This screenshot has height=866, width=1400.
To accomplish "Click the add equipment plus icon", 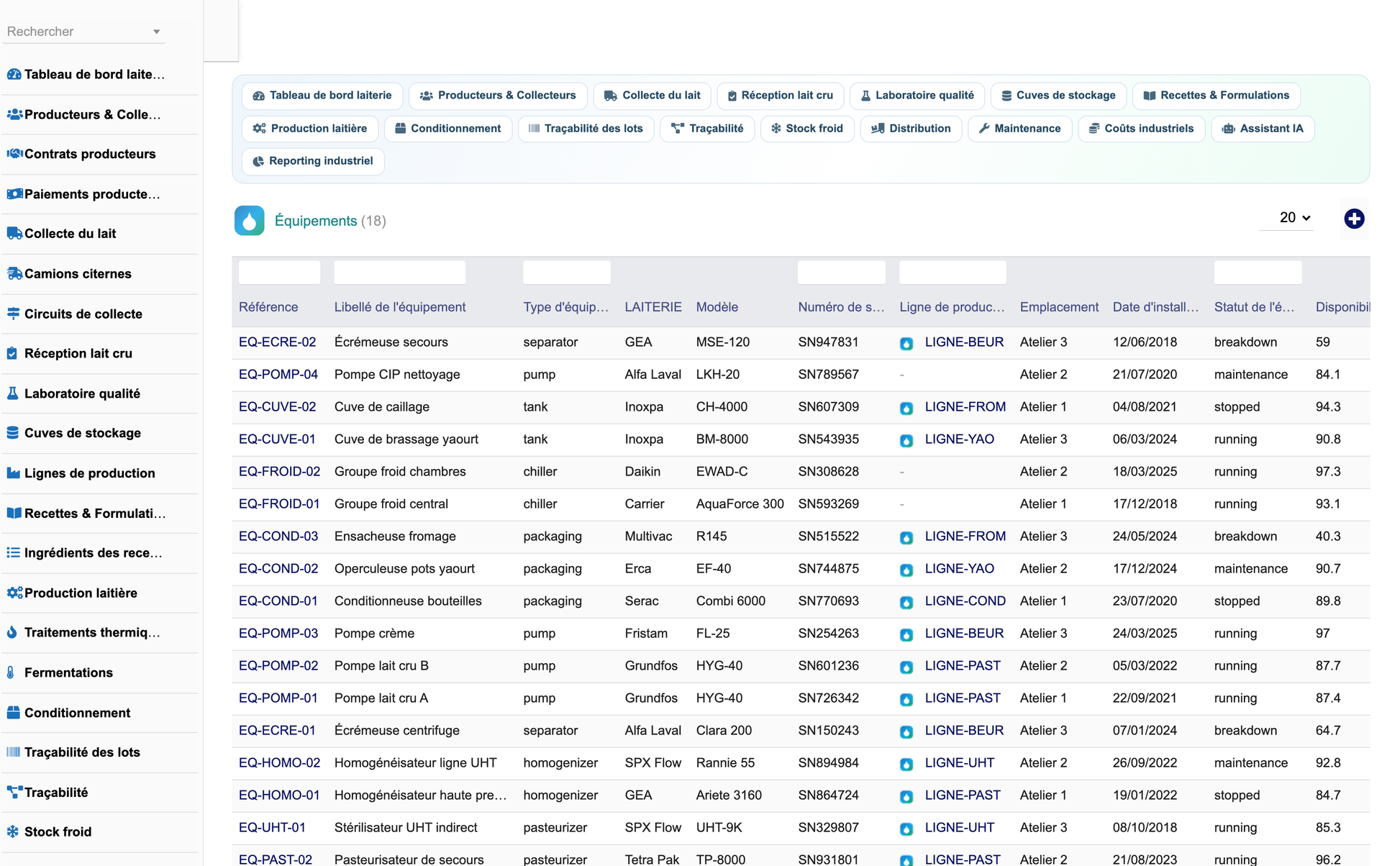I will click(1354, 219).
